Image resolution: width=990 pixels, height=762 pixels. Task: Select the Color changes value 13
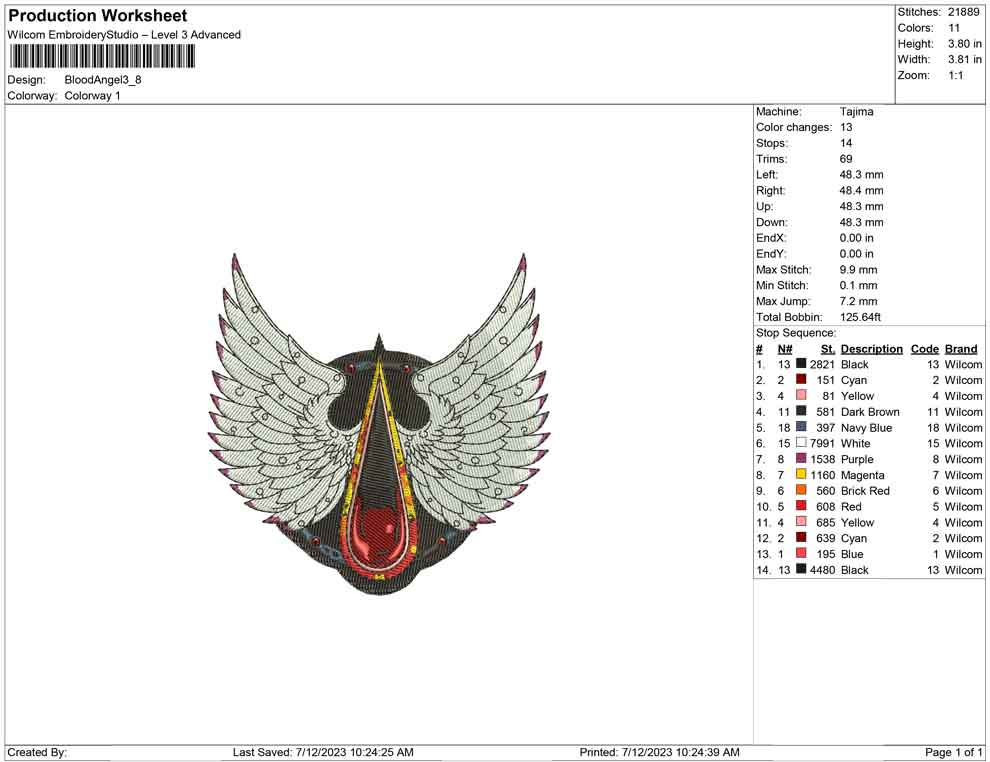(x=846, y=128)
